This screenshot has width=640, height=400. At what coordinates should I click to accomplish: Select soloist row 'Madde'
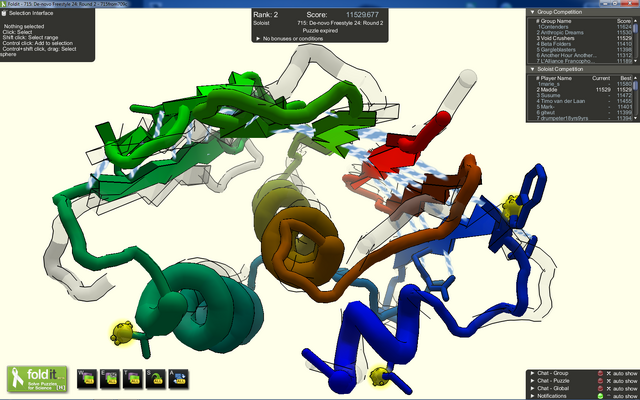(x=584, y=90)
